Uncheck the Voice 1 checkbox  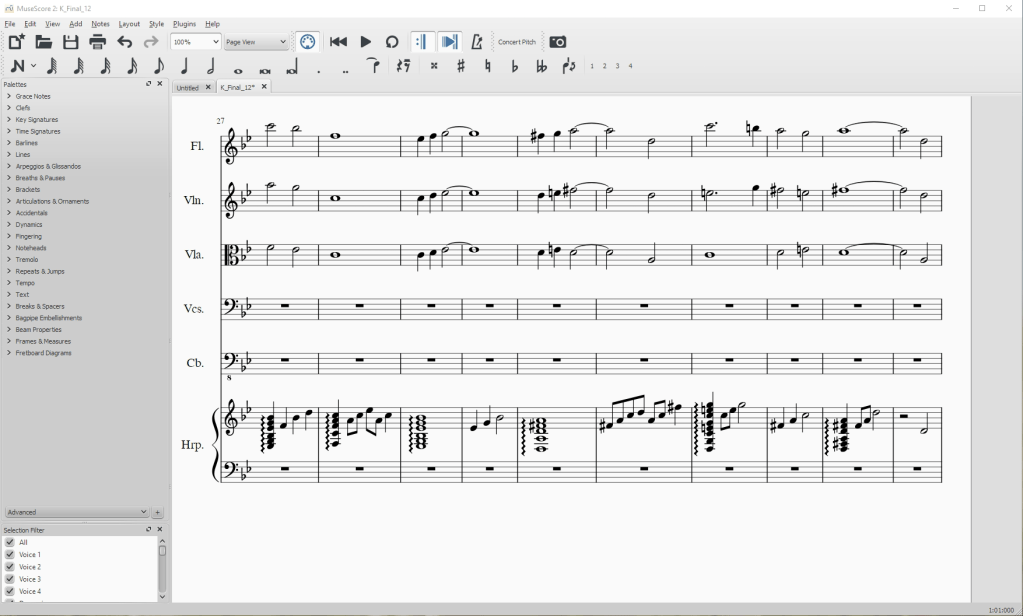(10, 554)
